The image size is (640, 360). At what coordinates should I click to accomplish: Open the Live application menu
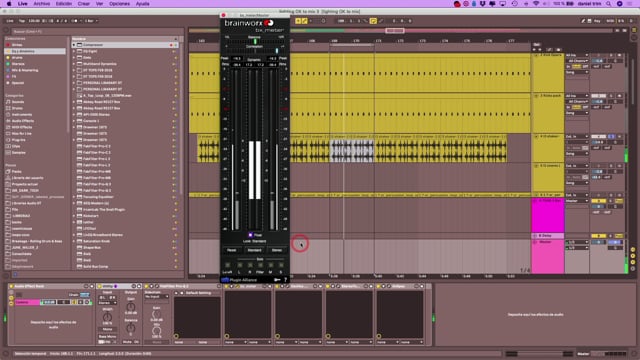coord(23,4)
